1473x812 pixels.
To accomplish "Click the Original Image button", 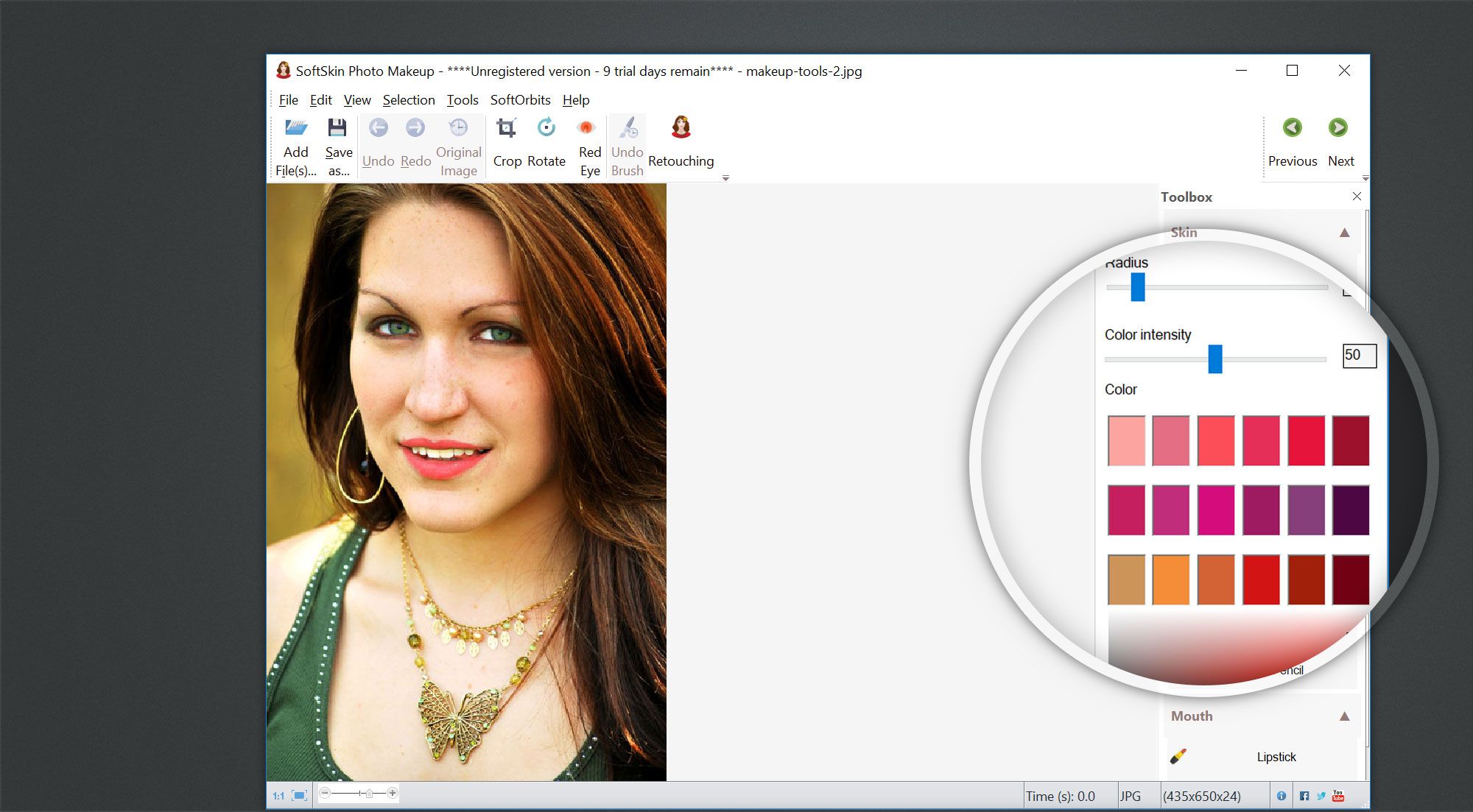I will click(x=459, y=144).
